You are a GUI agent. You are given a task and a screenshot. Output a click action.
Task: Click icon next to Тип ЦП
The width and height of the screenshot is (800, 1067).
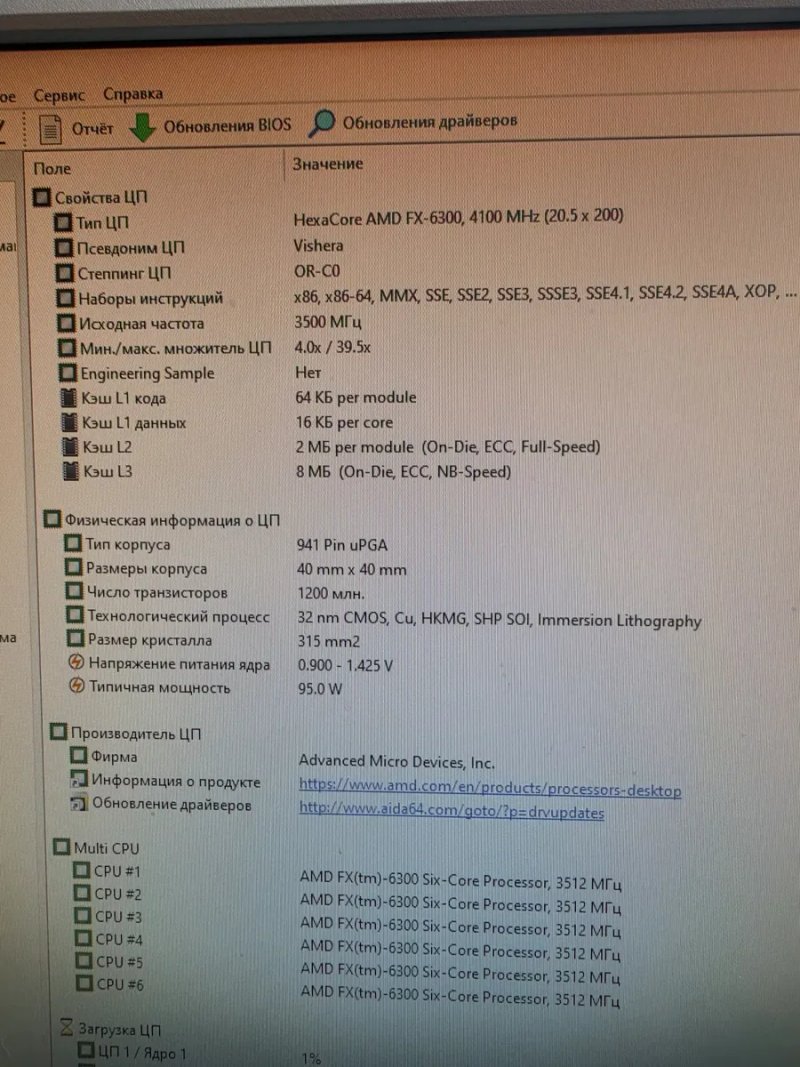(x=63, y=222)
